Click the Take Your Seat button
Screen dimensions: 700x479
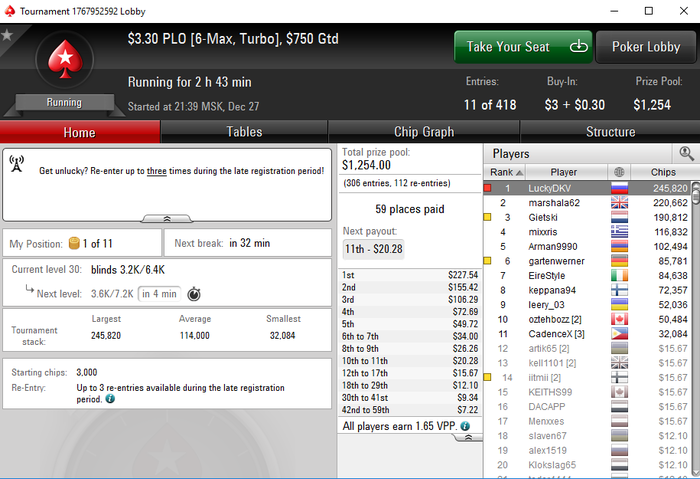(x=523, y=47)
